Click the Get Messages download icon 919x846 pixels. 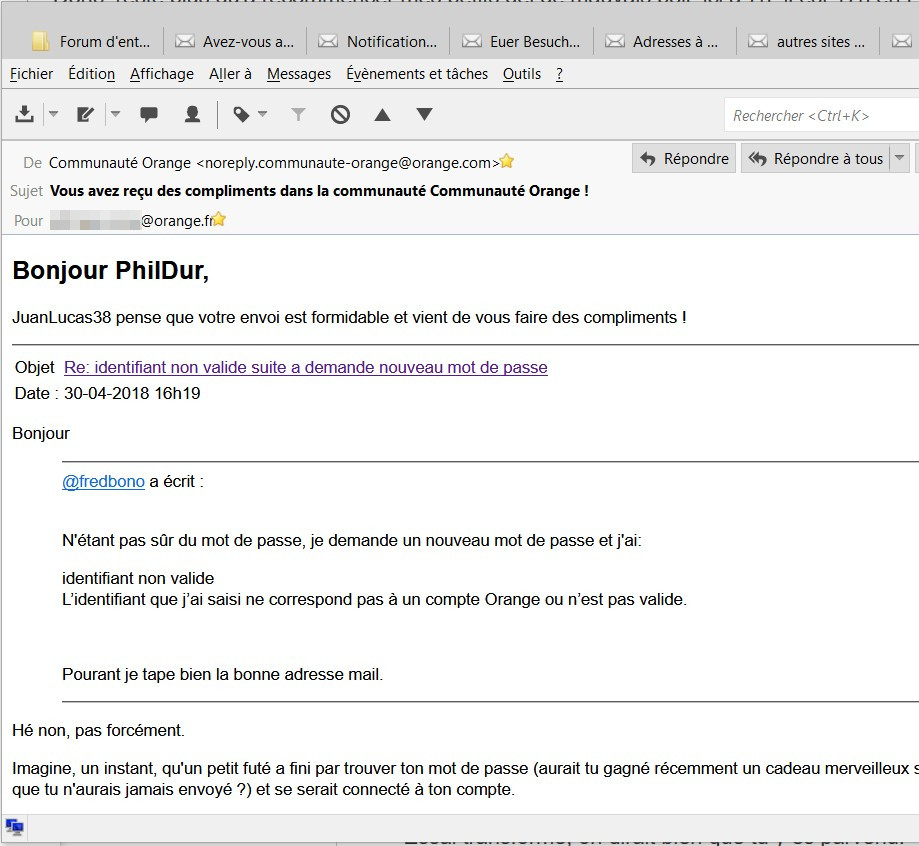coord(25,115)
